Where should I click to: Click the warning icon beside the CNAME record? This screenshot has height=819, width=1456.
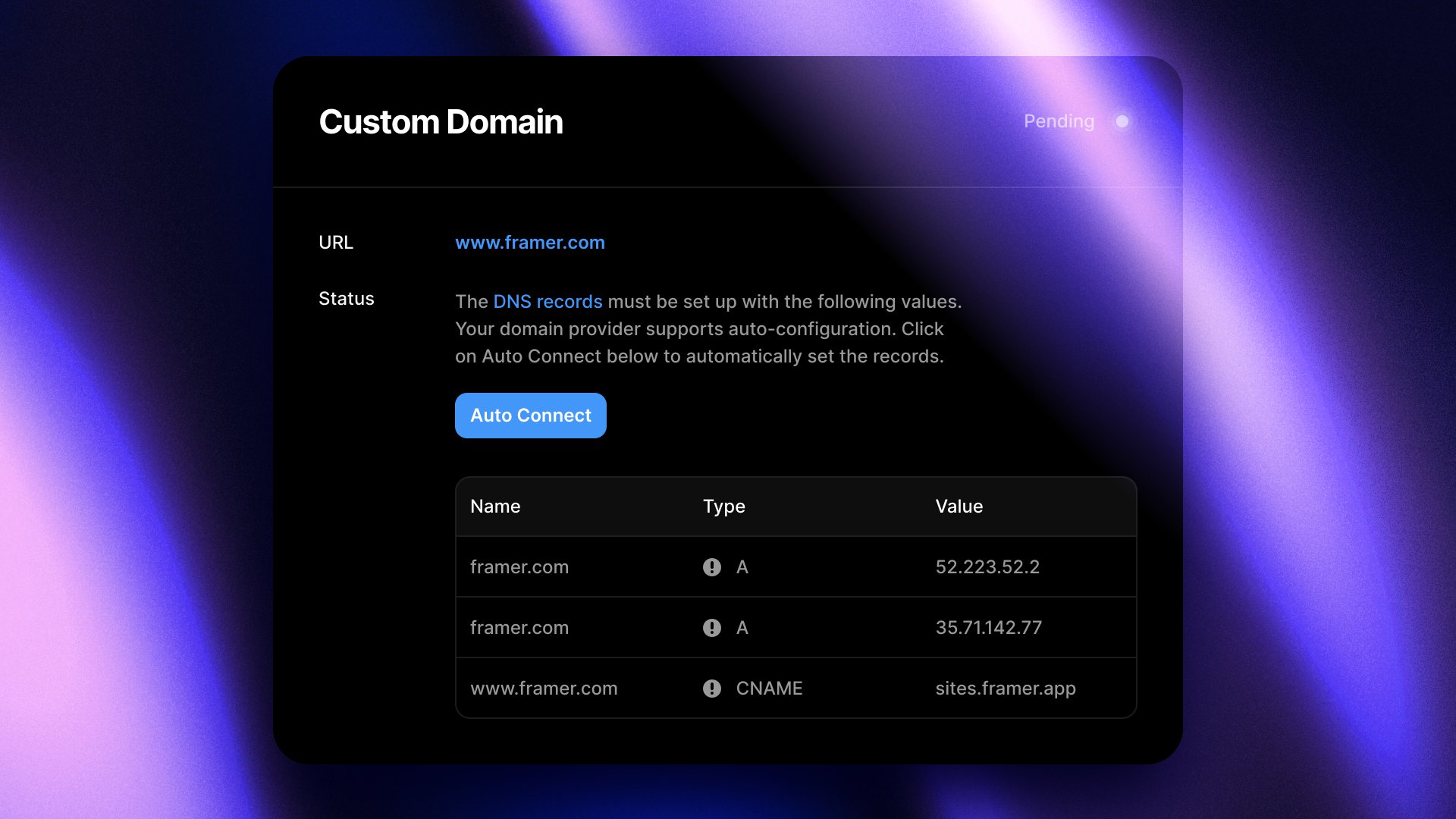[711, 688]
